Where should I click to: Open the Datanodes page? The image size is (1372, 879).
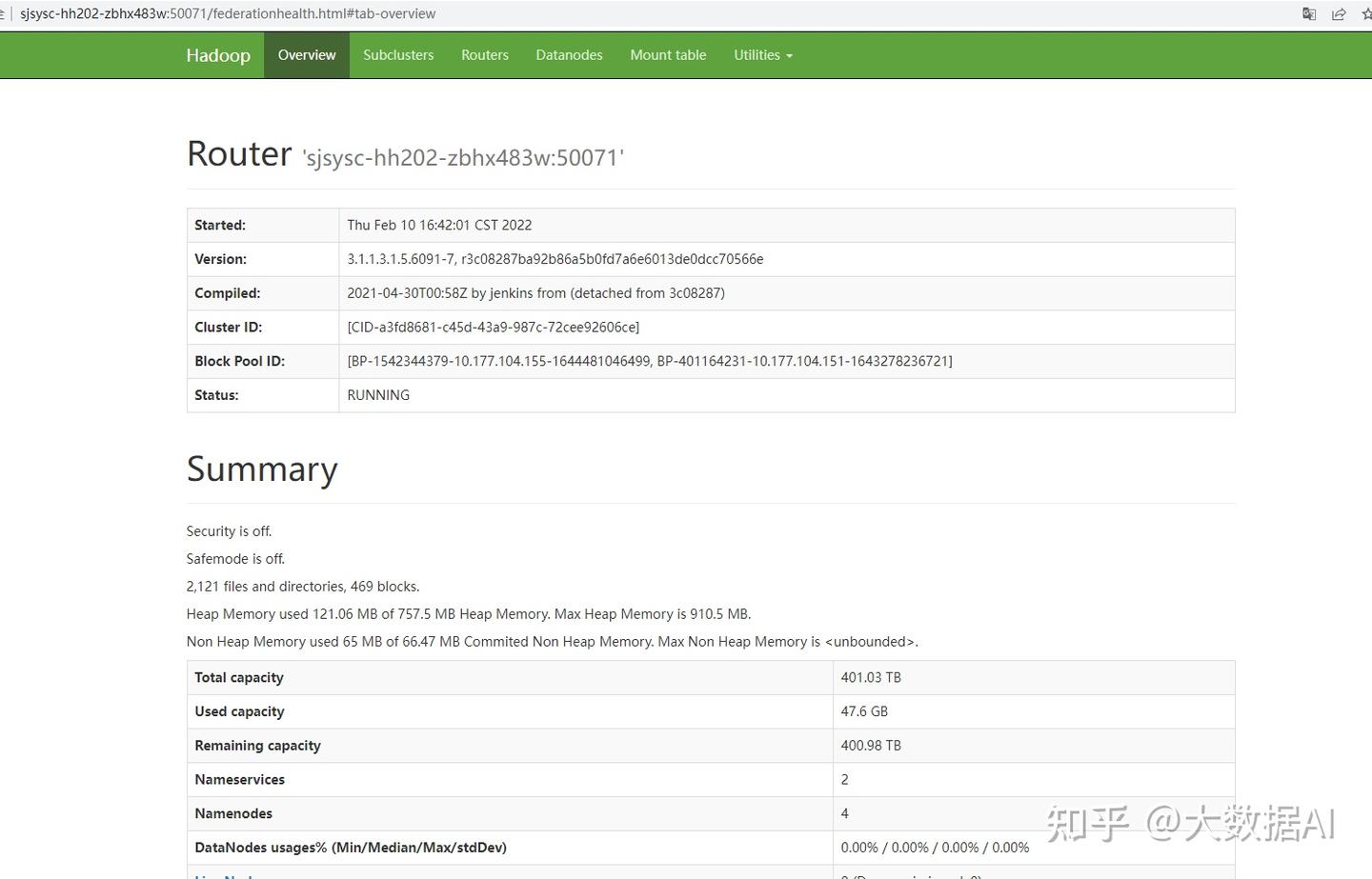[569, 55]
